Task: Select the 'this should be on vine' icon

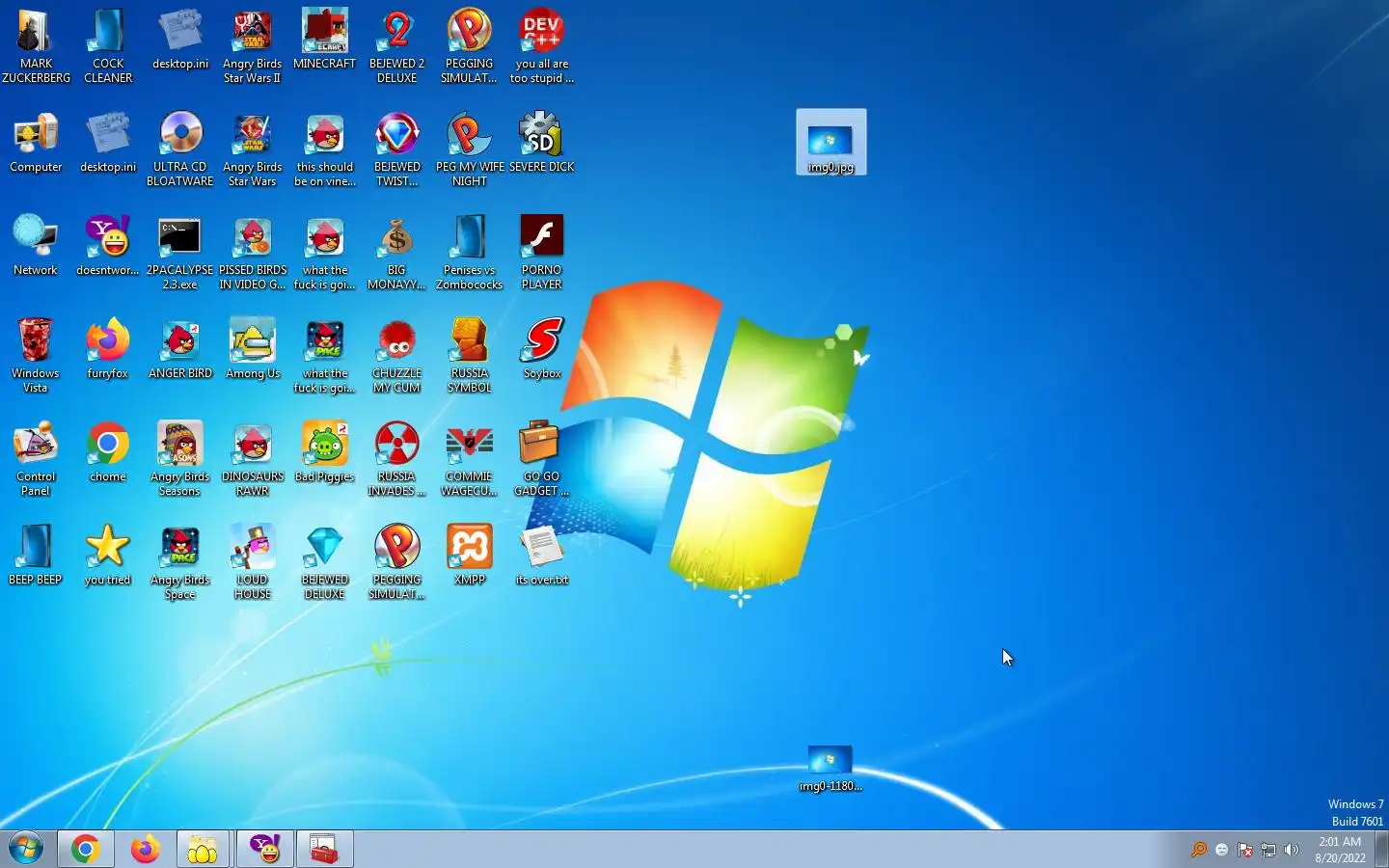Action: [325, 149]
